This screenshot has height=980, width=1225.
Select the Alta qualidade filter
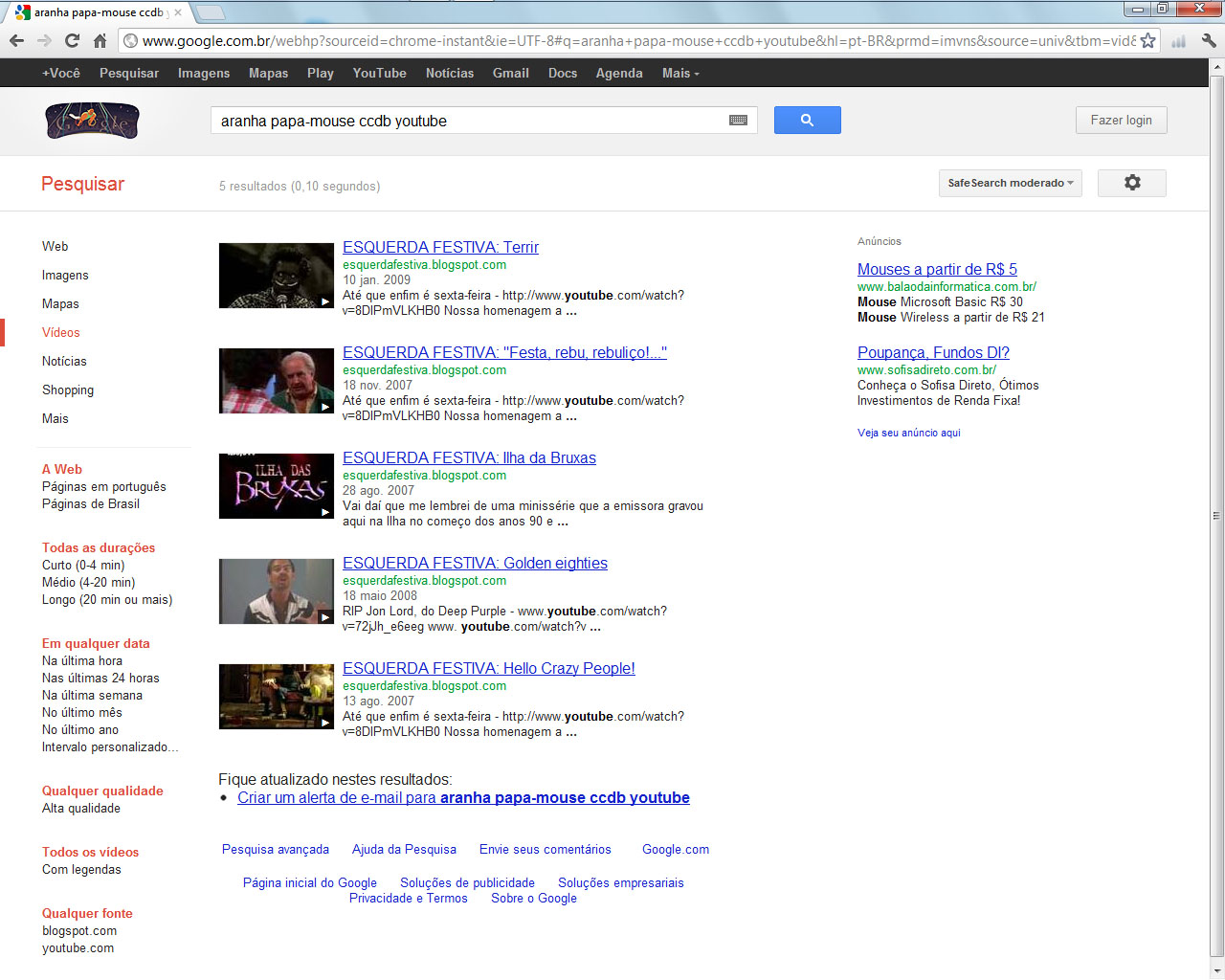[x=81, y=808]
